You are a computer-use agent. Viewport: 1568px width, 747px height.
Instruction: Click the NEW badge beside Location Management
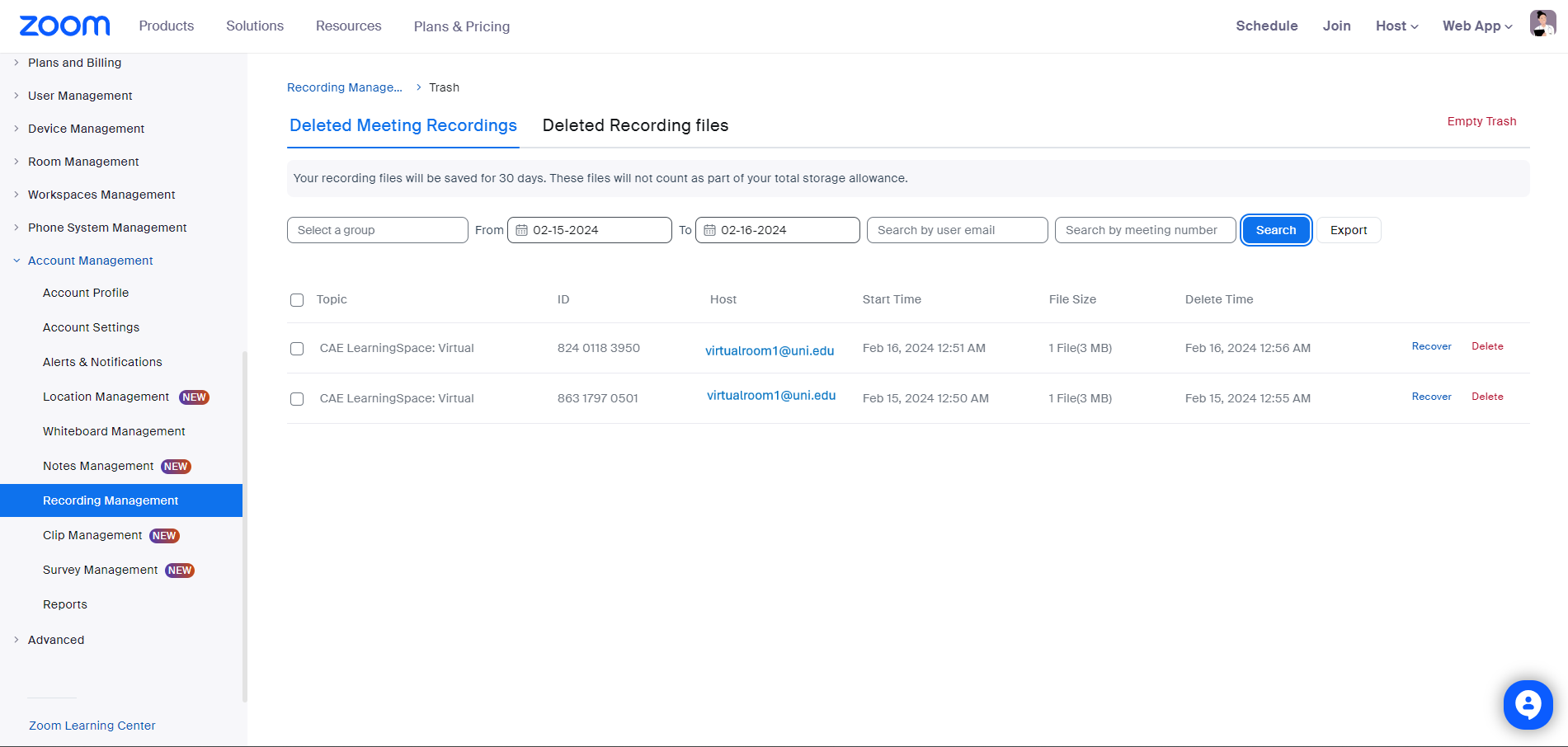pyautogui.click(x=195, y=397)
